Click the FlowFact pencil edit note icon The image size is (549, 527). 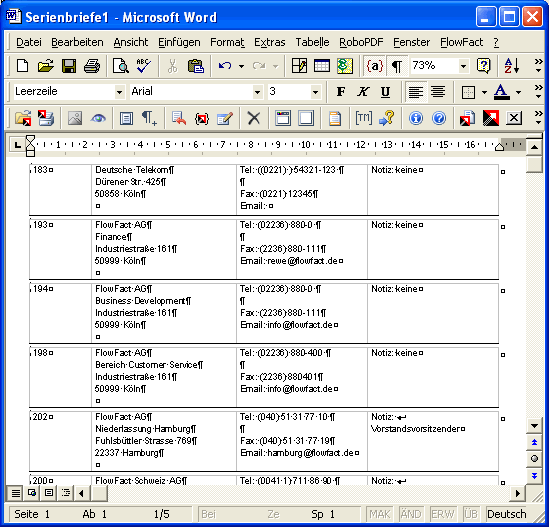tap(225, 118)
